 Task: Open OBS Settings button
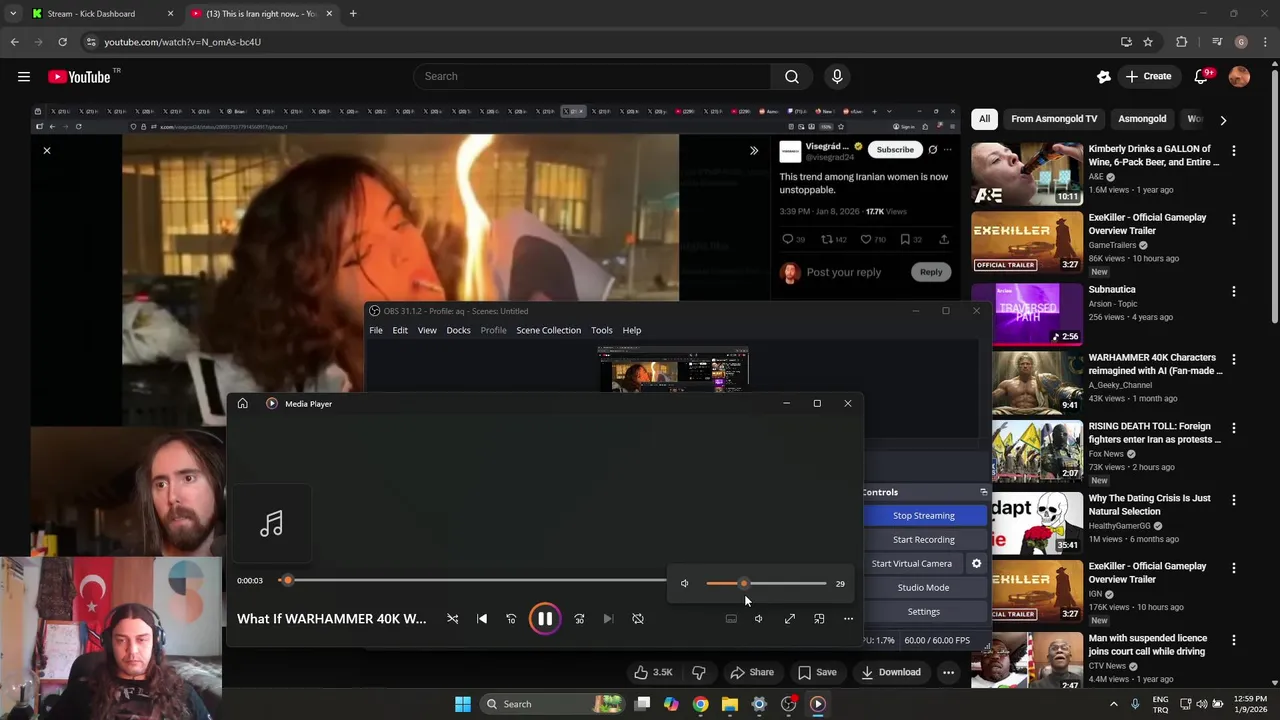pos(924,612)
